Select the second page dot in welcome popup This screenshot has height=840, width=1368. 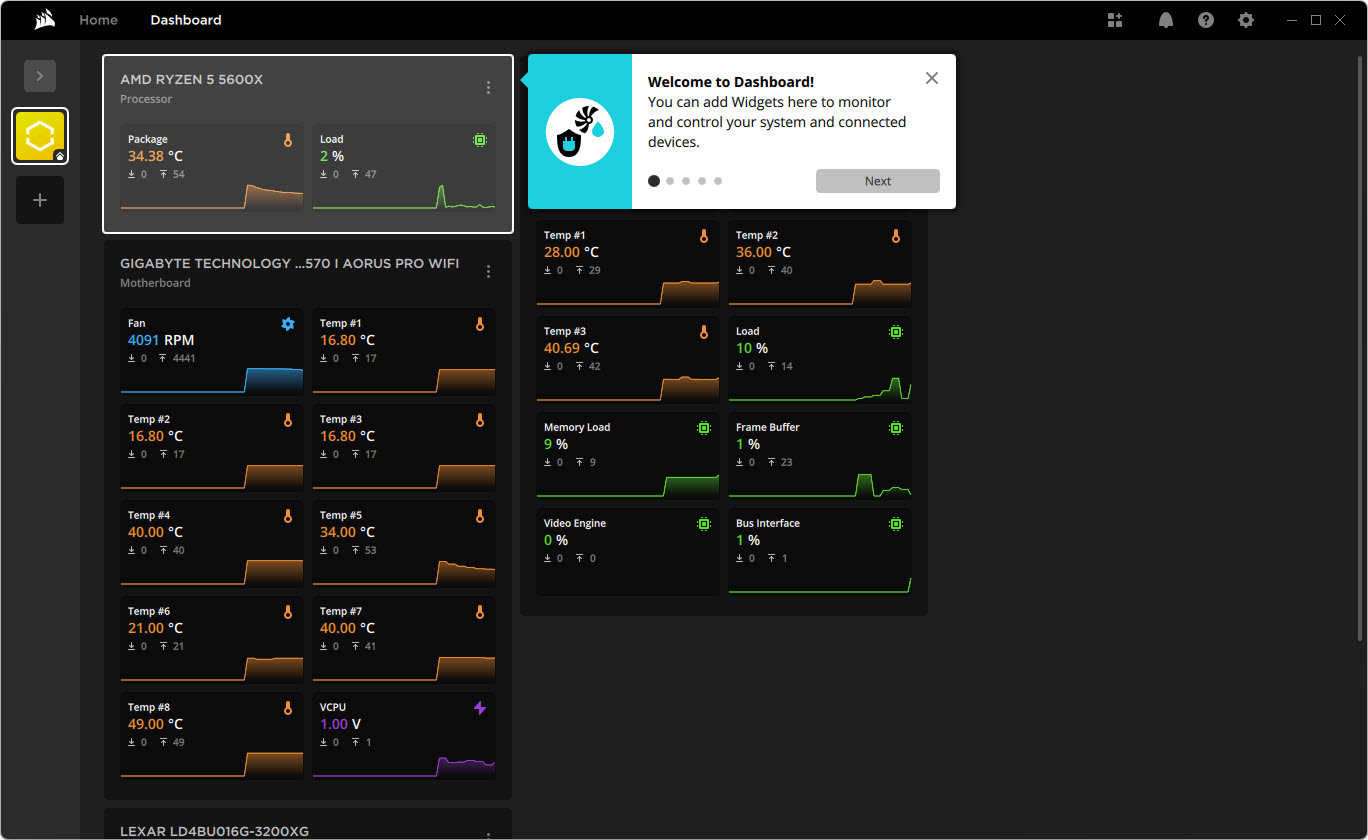670,181
